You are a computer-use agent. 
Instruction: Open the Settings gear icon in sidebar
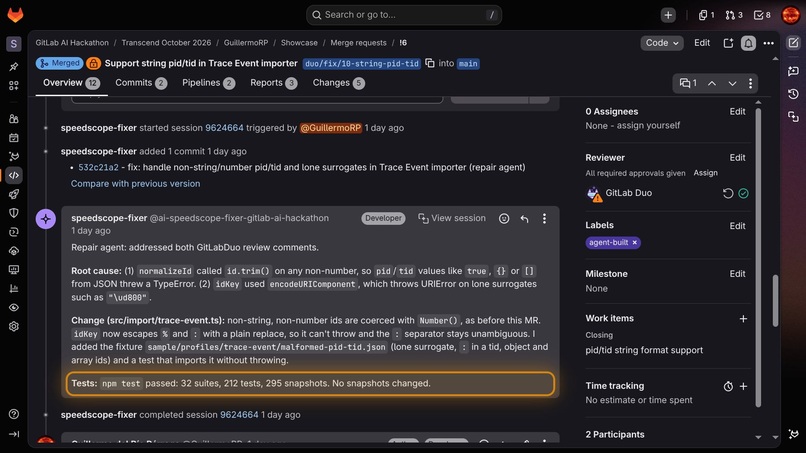tap(14, 326)
